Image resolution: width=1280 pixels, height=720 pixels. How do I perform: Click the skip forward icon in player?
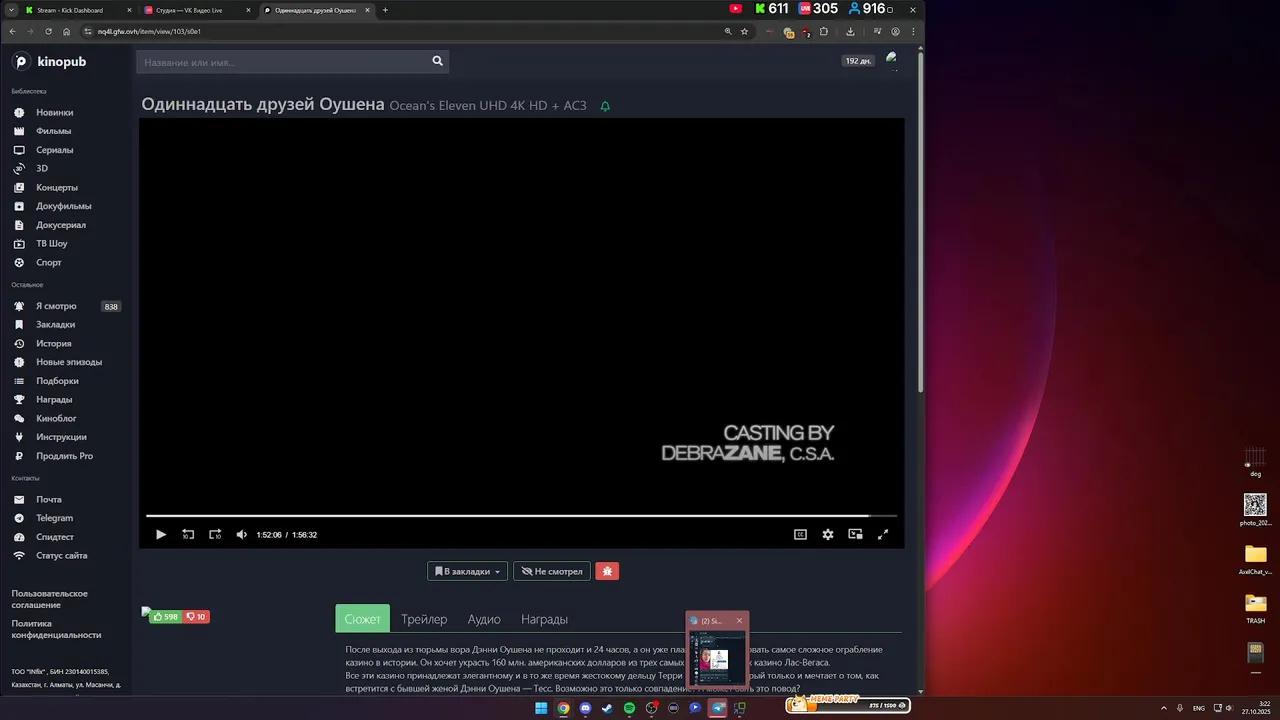215,535
